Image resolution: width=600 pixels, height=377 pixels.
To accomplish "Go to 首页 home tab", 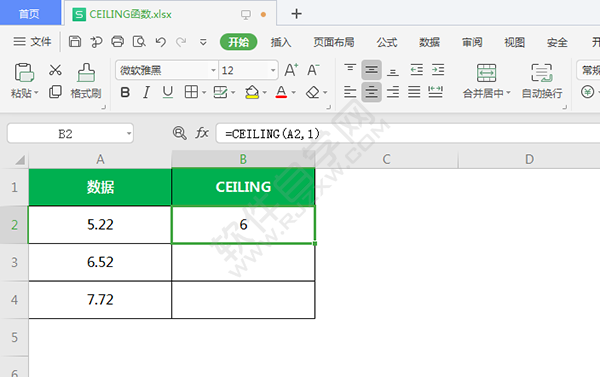I will [30, 14].
